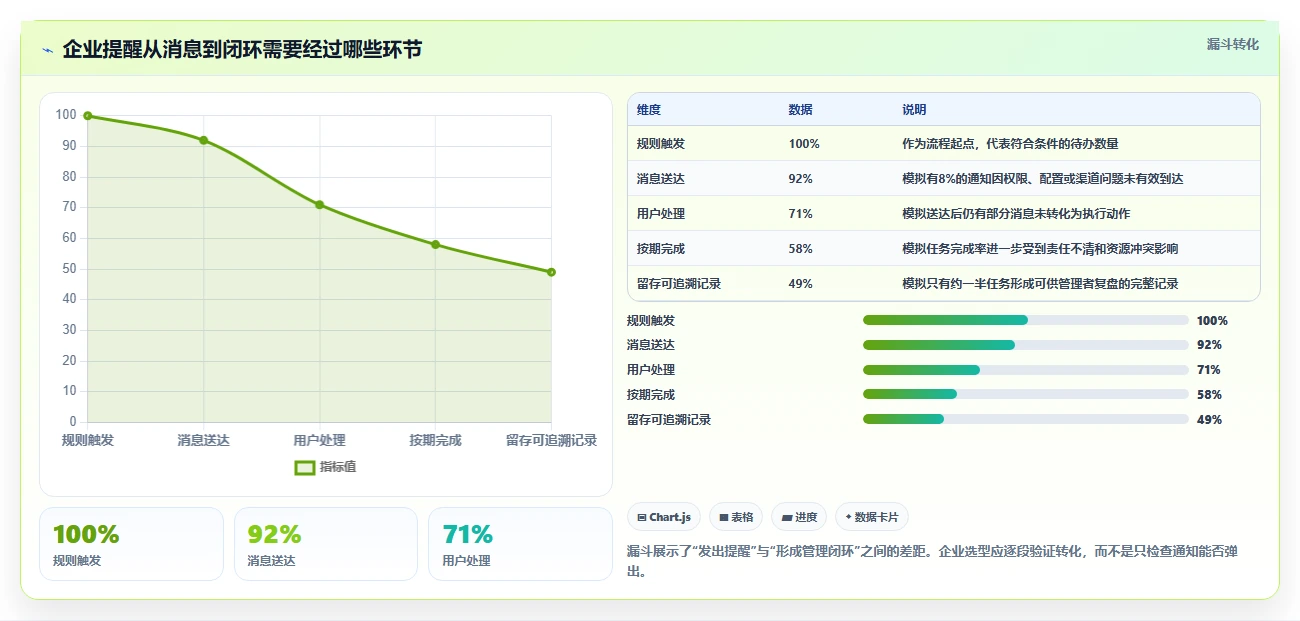Click the 消息送达 table row cell
Screen dimensions: 1300x621
[x=661, y=179]
